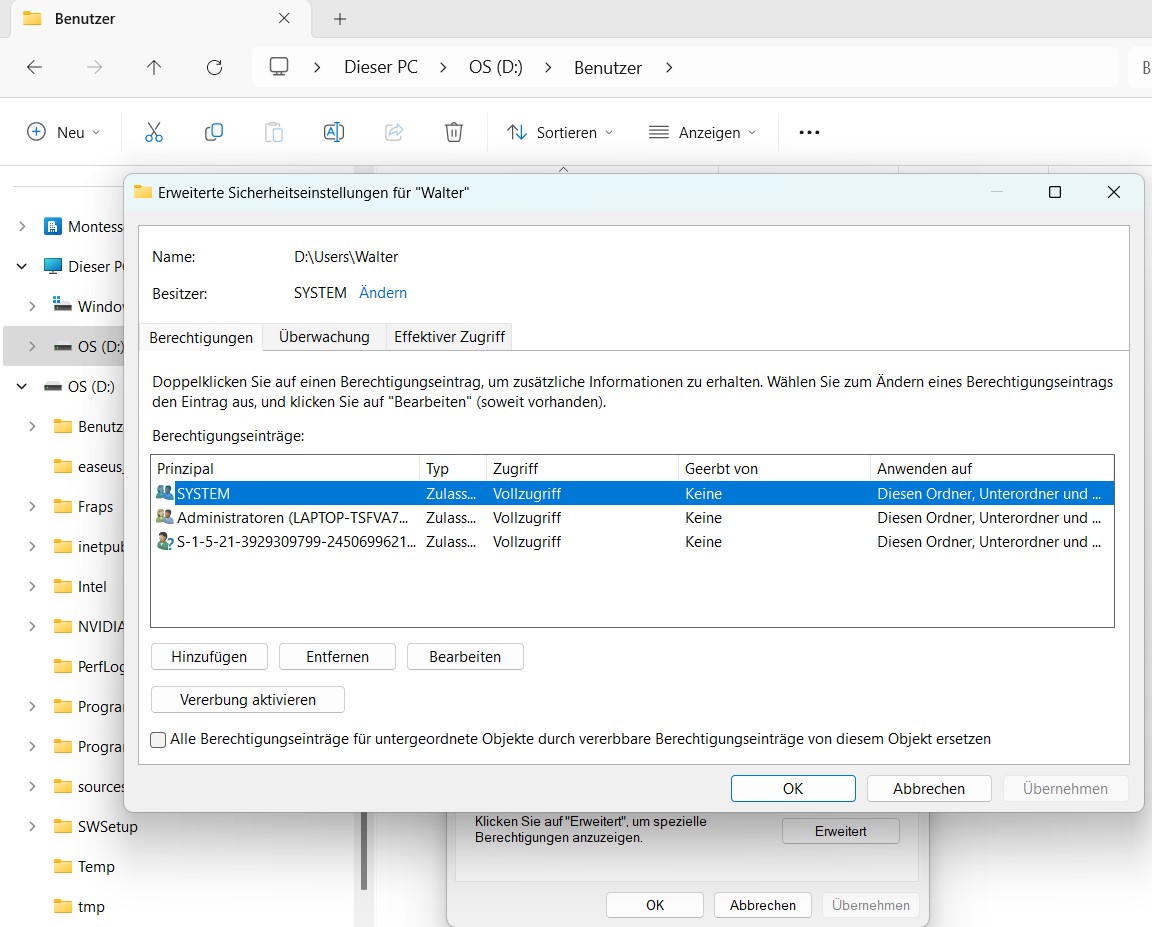
Task: Expand chevron after OS (D:) in address bar
Action: (x=548, y=68)
